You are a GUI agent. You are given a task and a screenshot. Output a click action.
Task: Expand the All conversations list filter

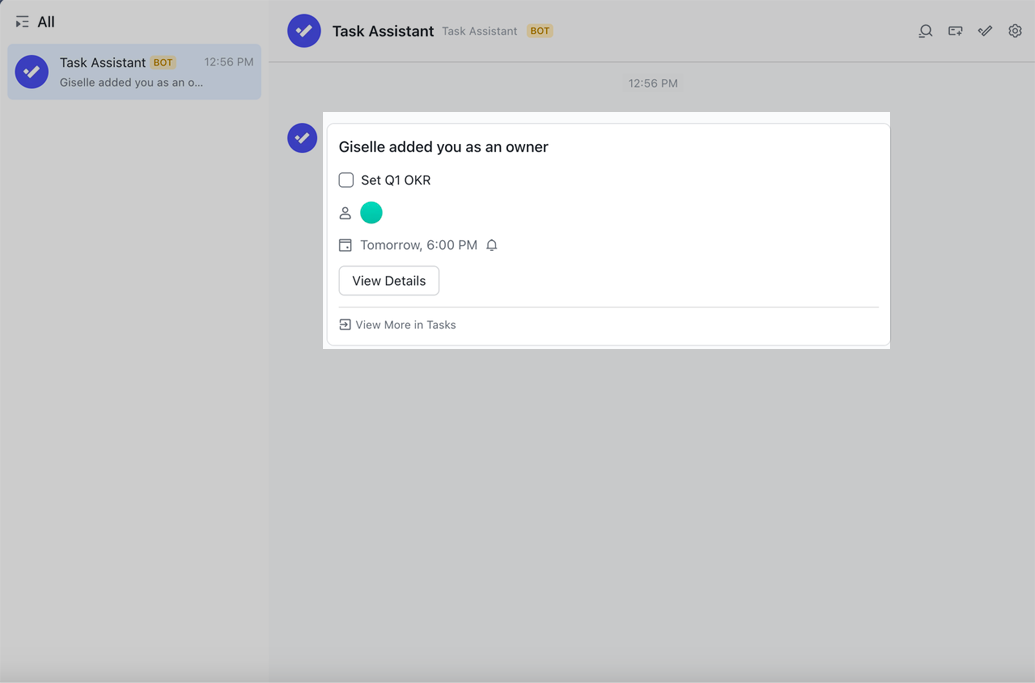pos(22,20)
